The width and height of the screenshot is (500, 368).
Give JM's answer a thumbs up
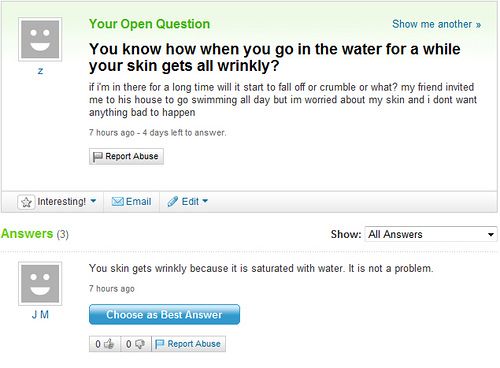click(x=109, y=344)
